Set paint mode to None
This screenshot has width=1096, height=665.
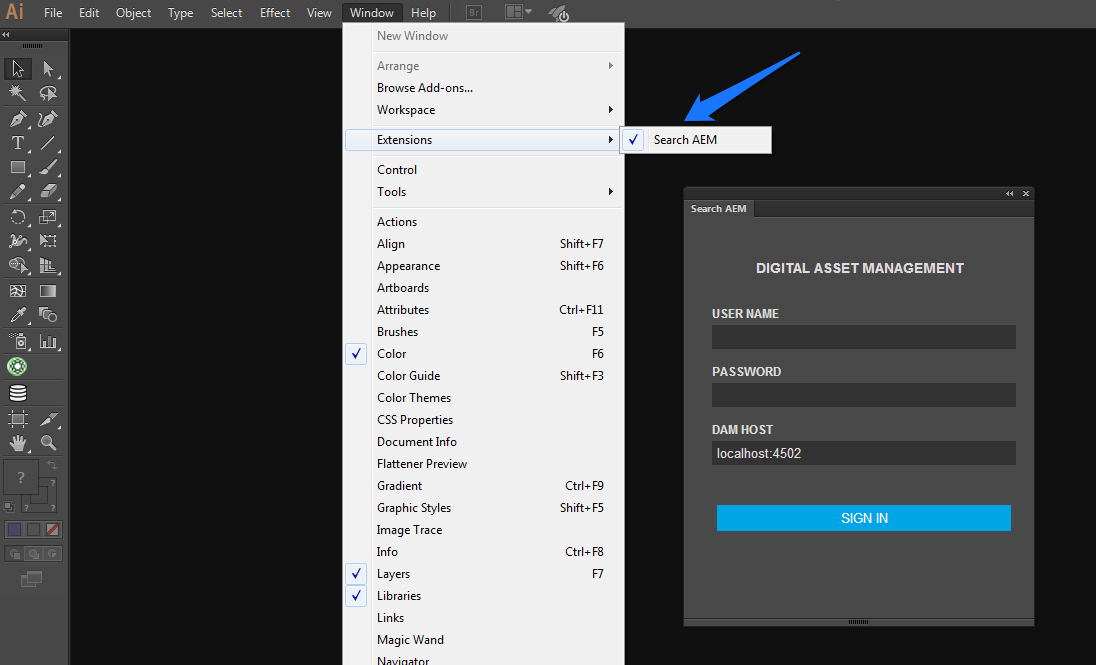pos(52,529)
